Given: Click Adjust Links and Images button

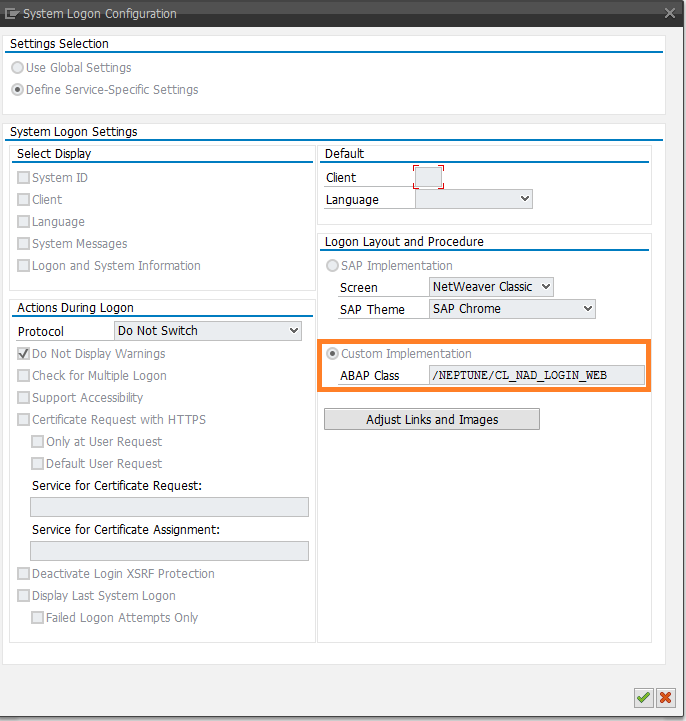Looking at the screenshot, I should [x=432, y=419].
